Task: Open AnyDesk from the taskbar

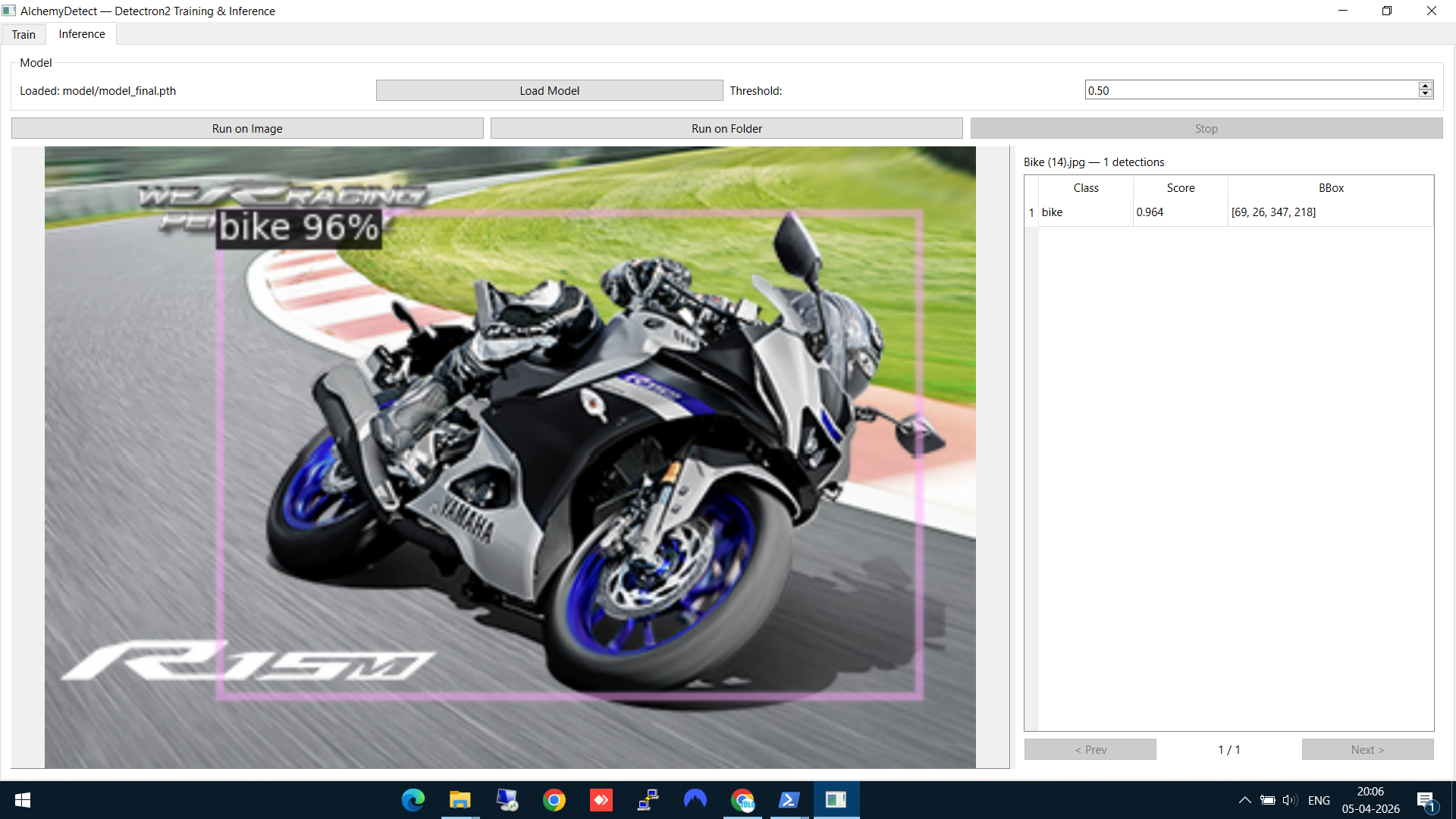Action: 601,800
